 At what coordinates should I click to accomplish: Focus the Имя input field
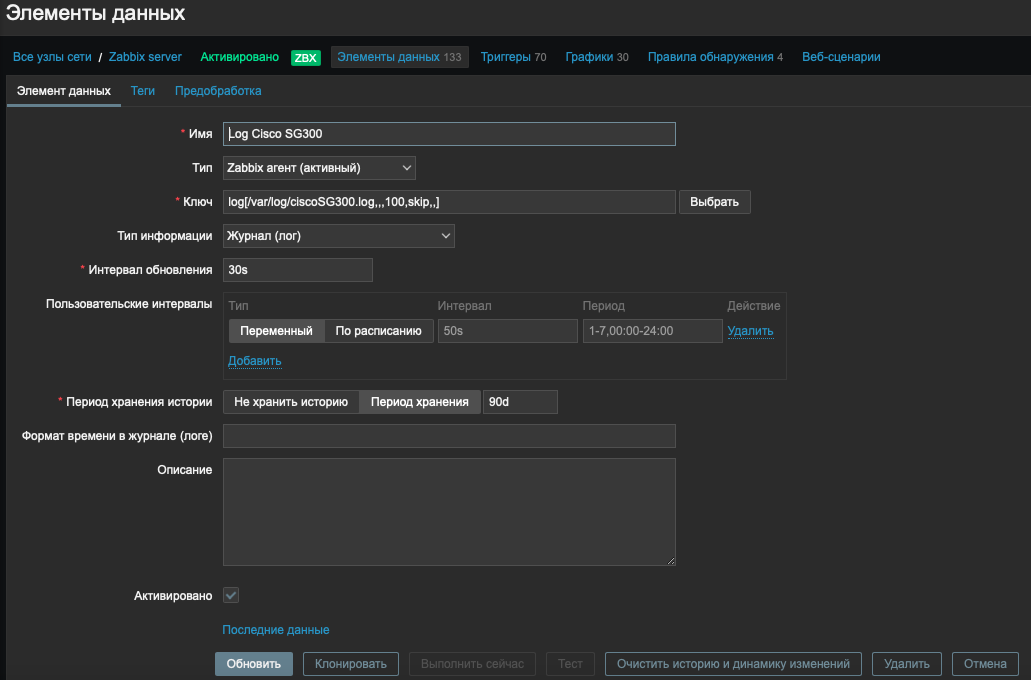[x=449, y=134]
